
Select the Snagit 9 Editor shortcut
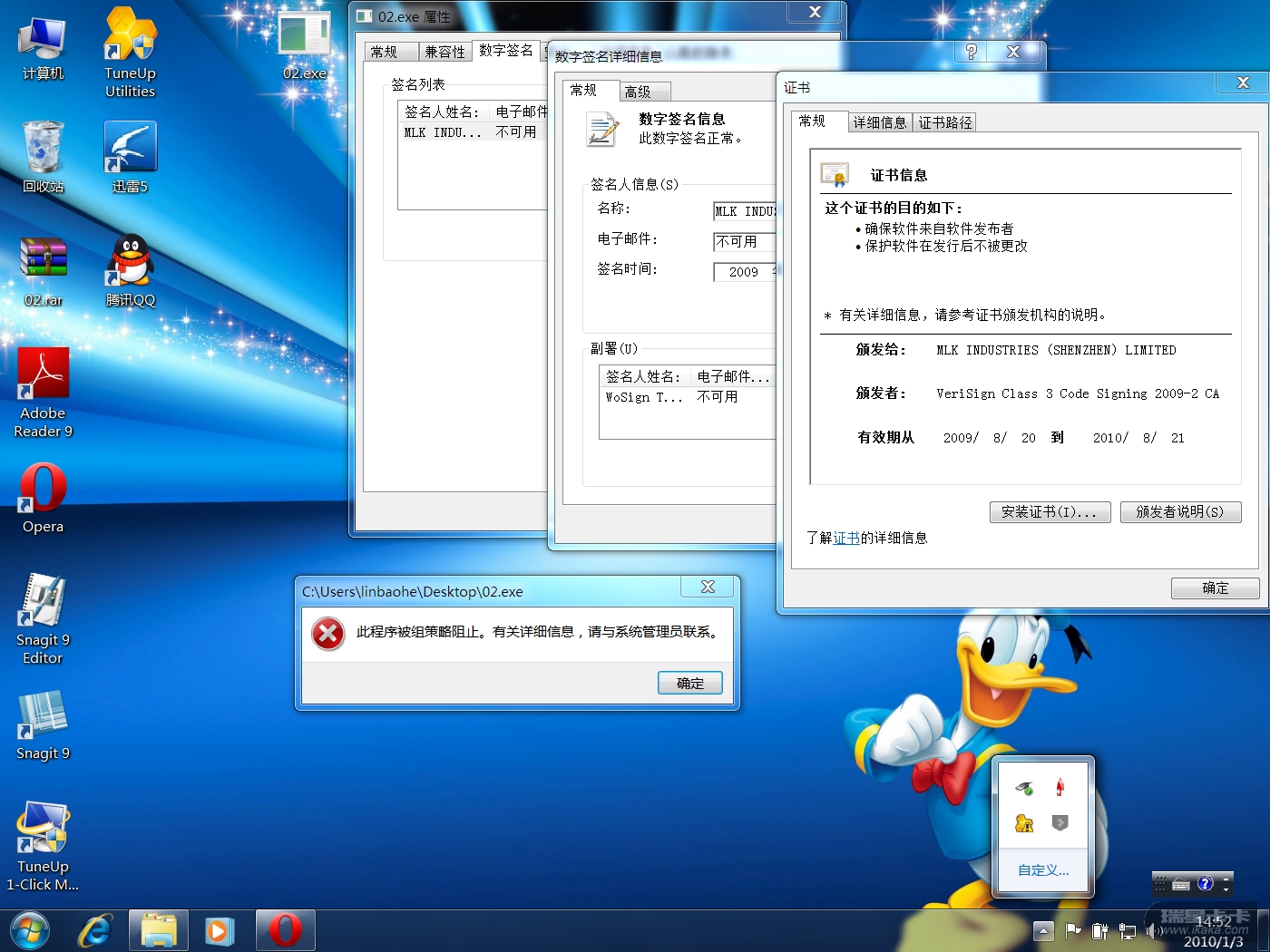(43, 620)
